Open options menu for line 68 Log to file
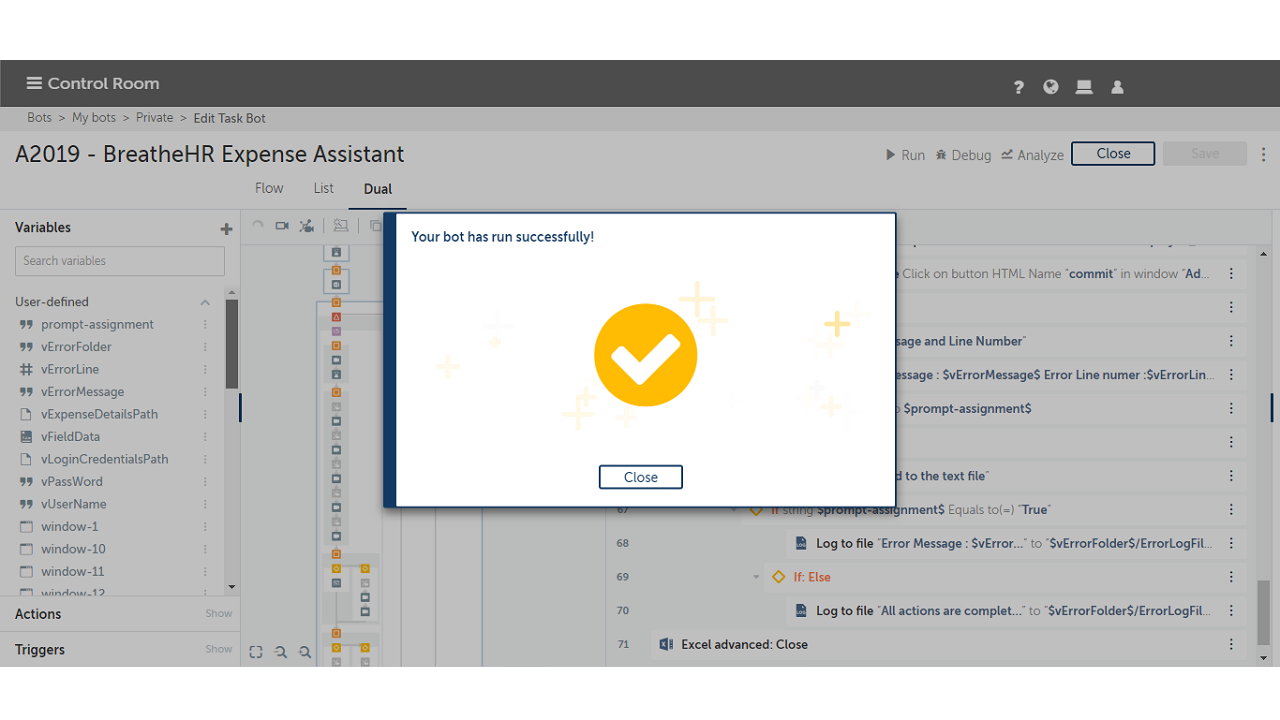This screenshot has width=1280, height=720. [1231, 543]
